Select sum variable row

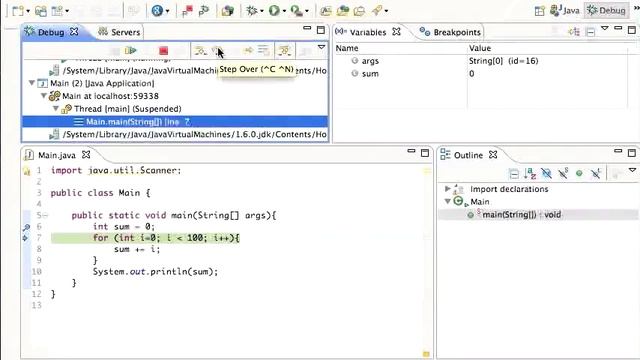click(481, 74)
